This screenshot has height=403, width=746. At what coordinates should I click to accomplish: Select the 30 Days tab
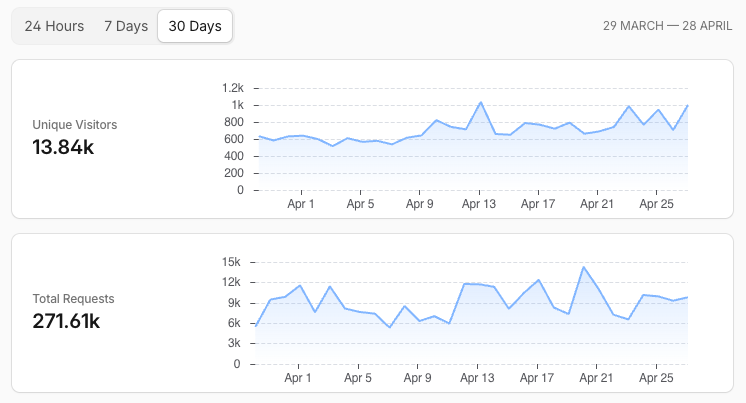pyautogui.click(x=195, y=26)
